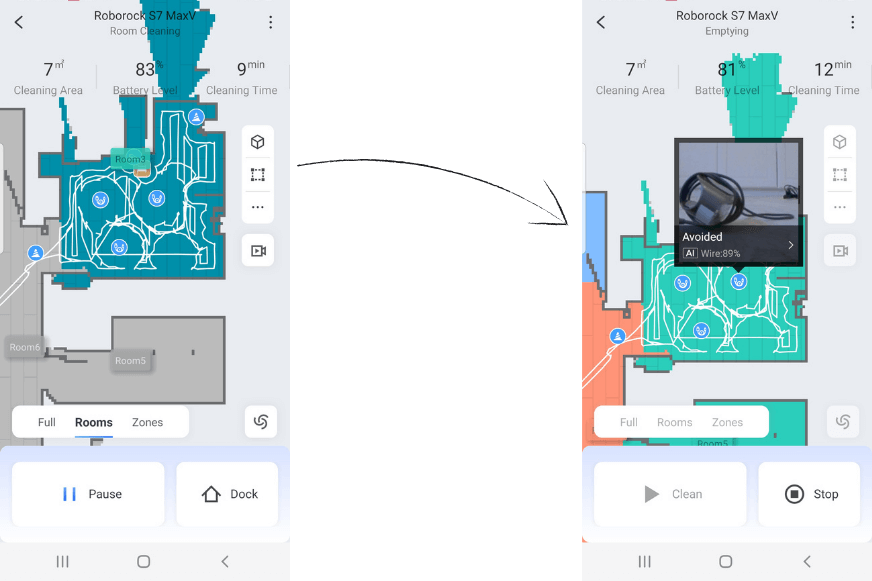Open the 3D map view icon
This screenshot has width=872, height=581.
click(258, 141)
